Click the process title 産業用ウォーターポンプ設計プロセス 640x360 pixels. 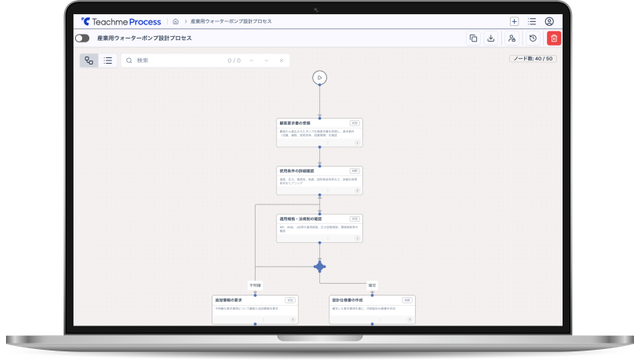click(x=144, y=38)
